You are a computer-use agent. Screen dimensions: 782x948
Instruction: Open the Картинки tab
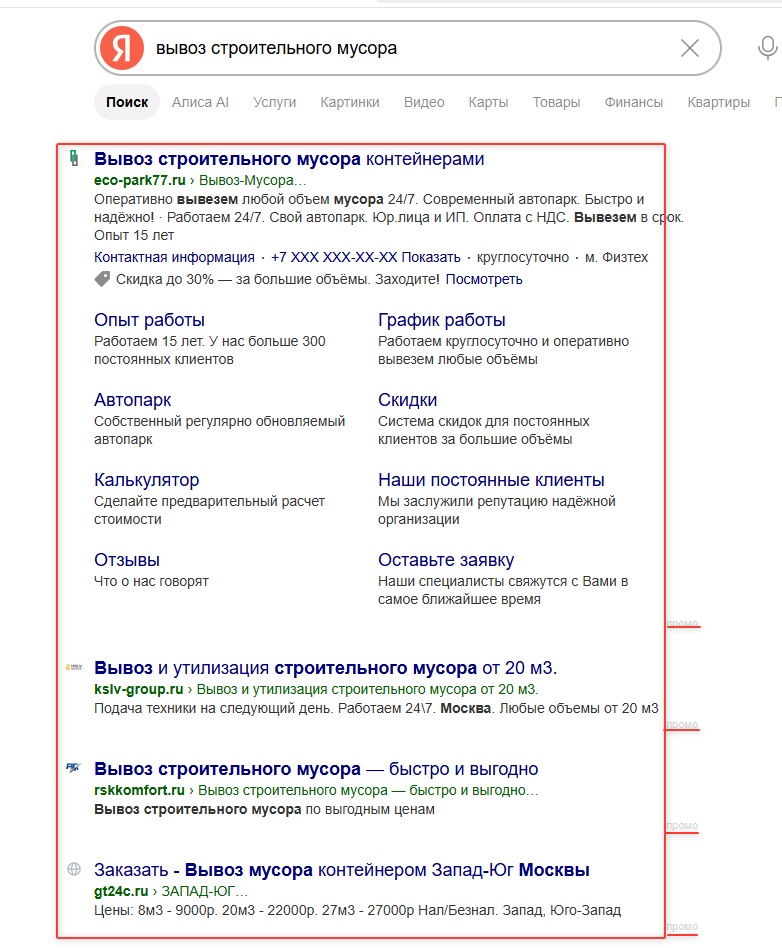(350, 102)
